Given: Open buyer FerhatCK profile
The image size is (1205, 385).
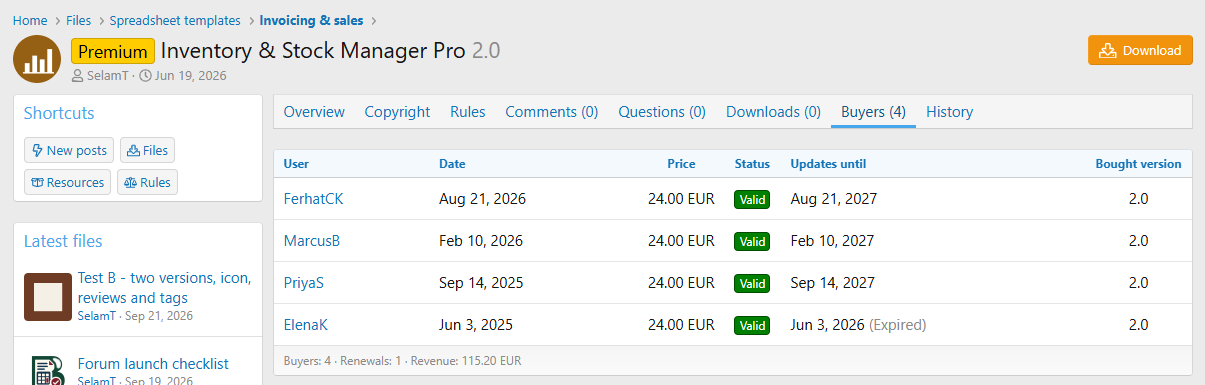Looking at the screenshot, I should click(x=313, y=199).
